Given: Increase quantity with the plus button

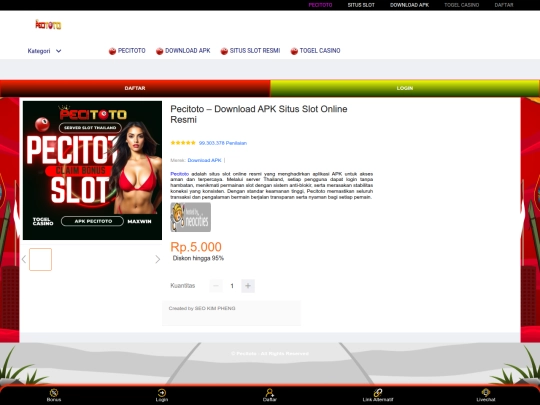Looking at the screenshot, I should tap(248, 286).
